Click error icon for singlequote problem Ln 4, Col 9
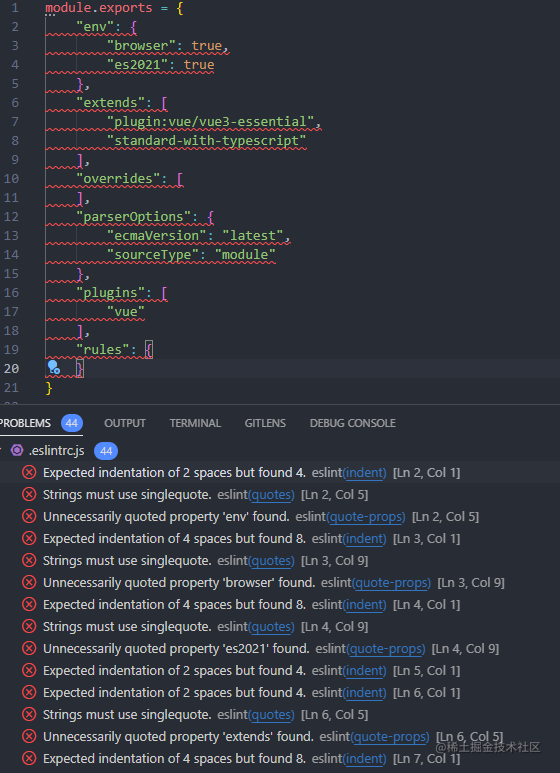Viewport: 560px width, 773px height. click(29, 627)
